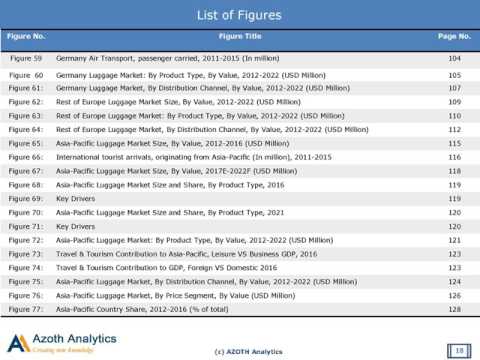Click page number 107

(455, 88)
